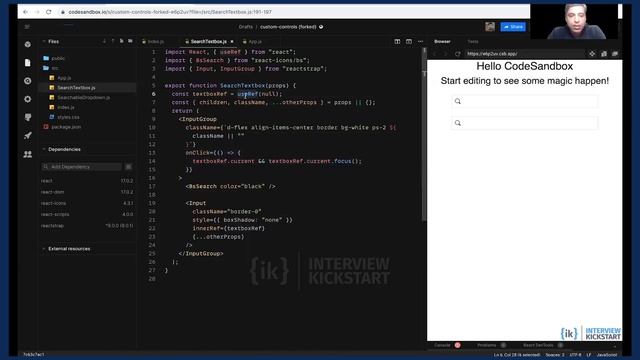Switch to the SearchTextbox.js editor tab

coord(208,42)
